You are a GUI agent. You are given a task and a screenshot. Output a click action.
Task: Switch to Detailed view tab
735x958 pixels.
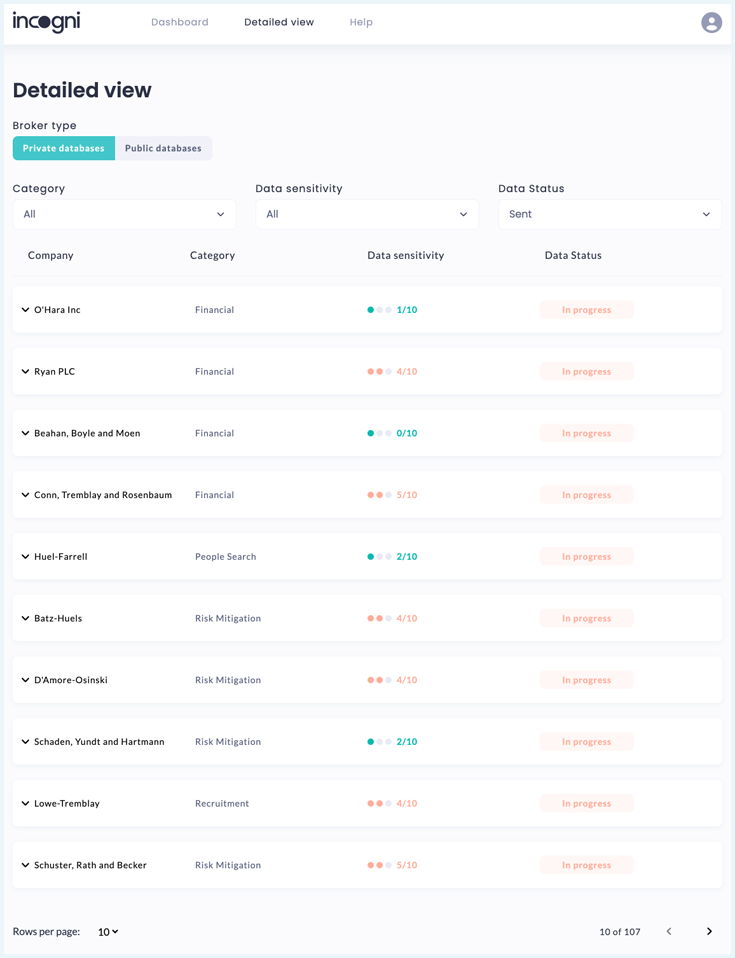point(279,22)
